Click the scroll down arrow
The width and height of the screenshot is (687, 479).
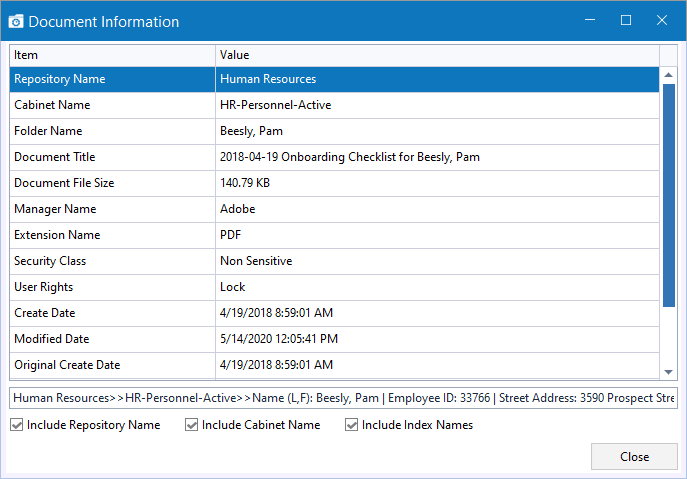(x=668, y=372)
